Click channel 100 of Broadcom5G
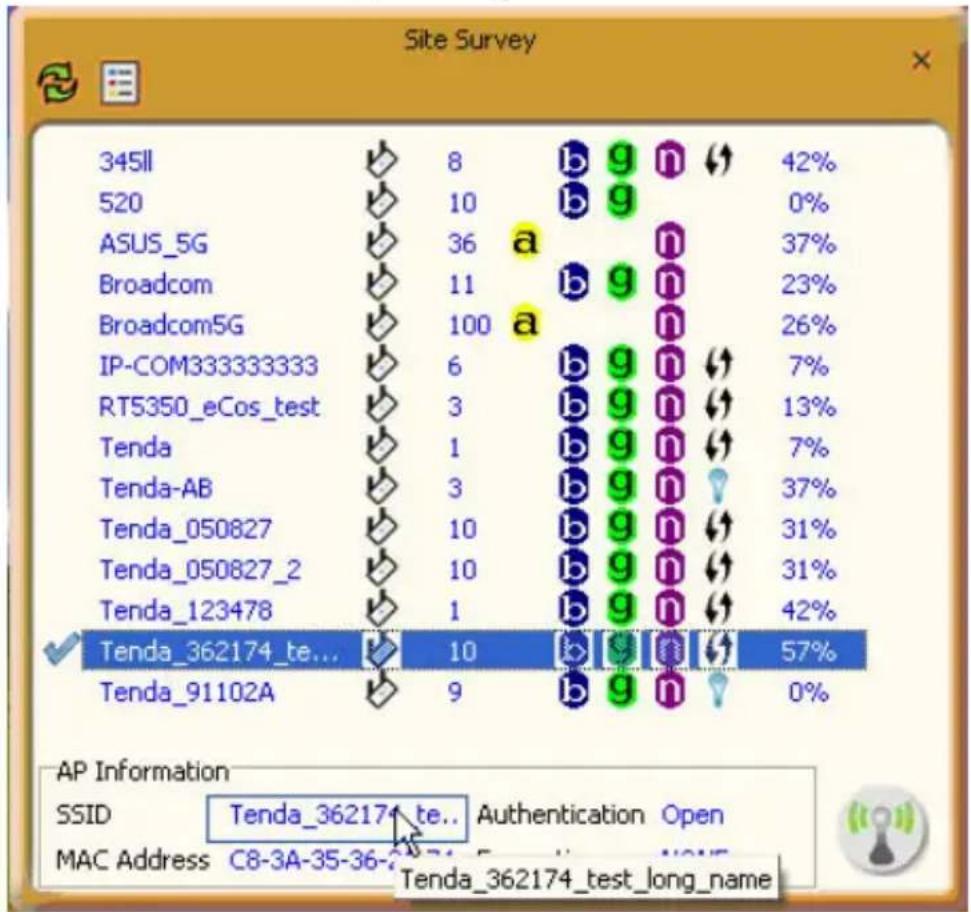This screenshot has width=971, height=912. (x=469, y=326)
